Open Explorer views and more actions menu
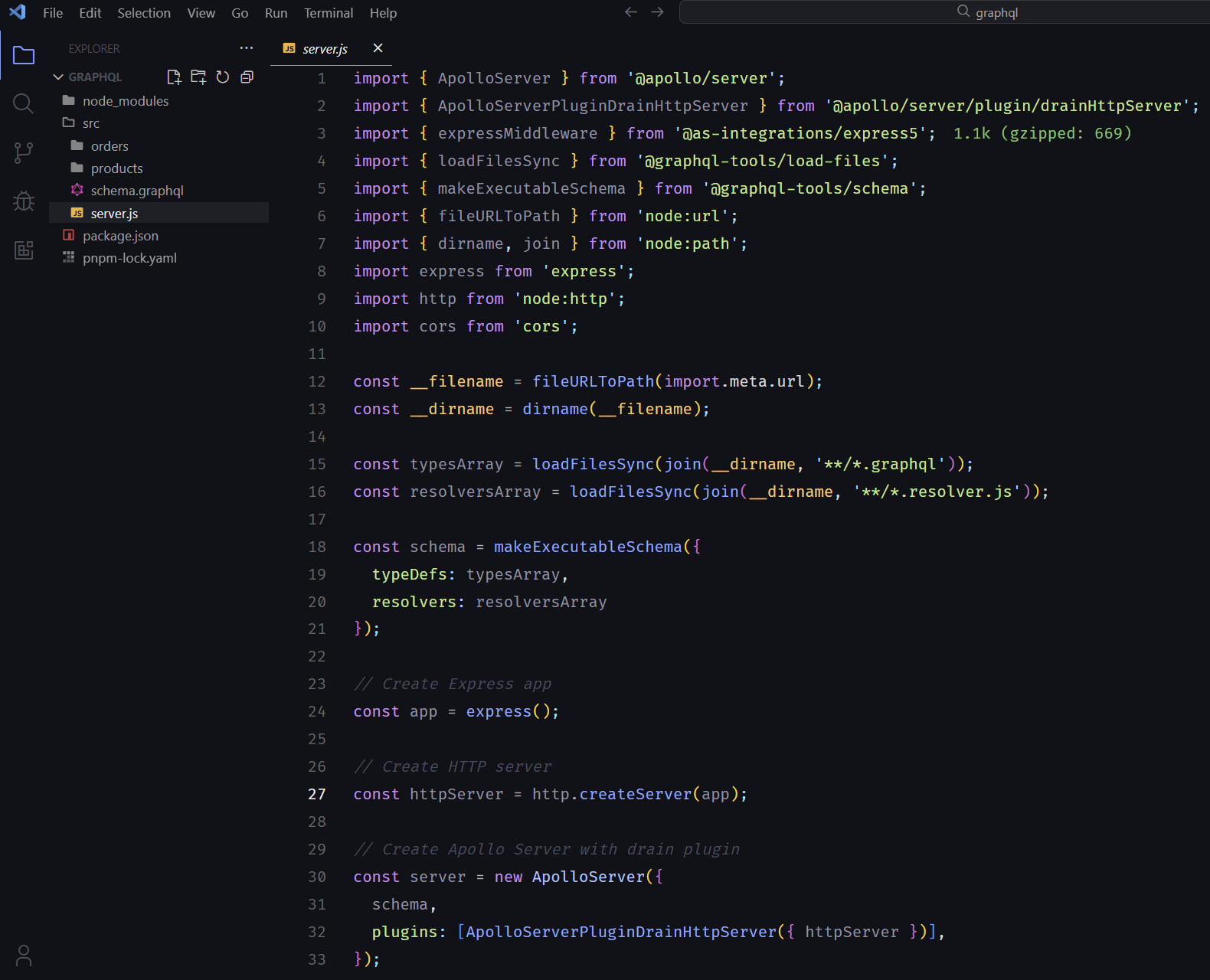The width and height of the screenshot is (1210, 980). pyautogui.click(x=246, y=48)
